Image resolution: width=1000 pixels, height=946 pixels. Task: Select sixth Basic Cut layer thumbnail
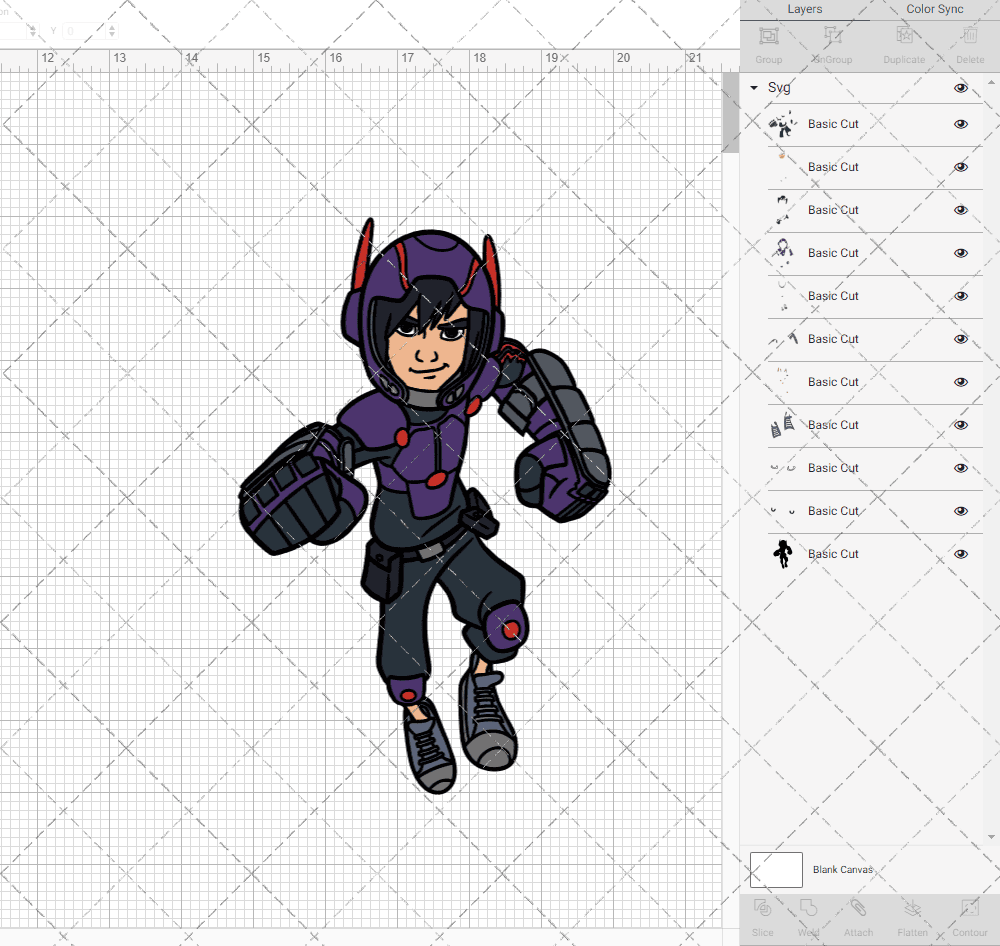(x=783, y=339)
